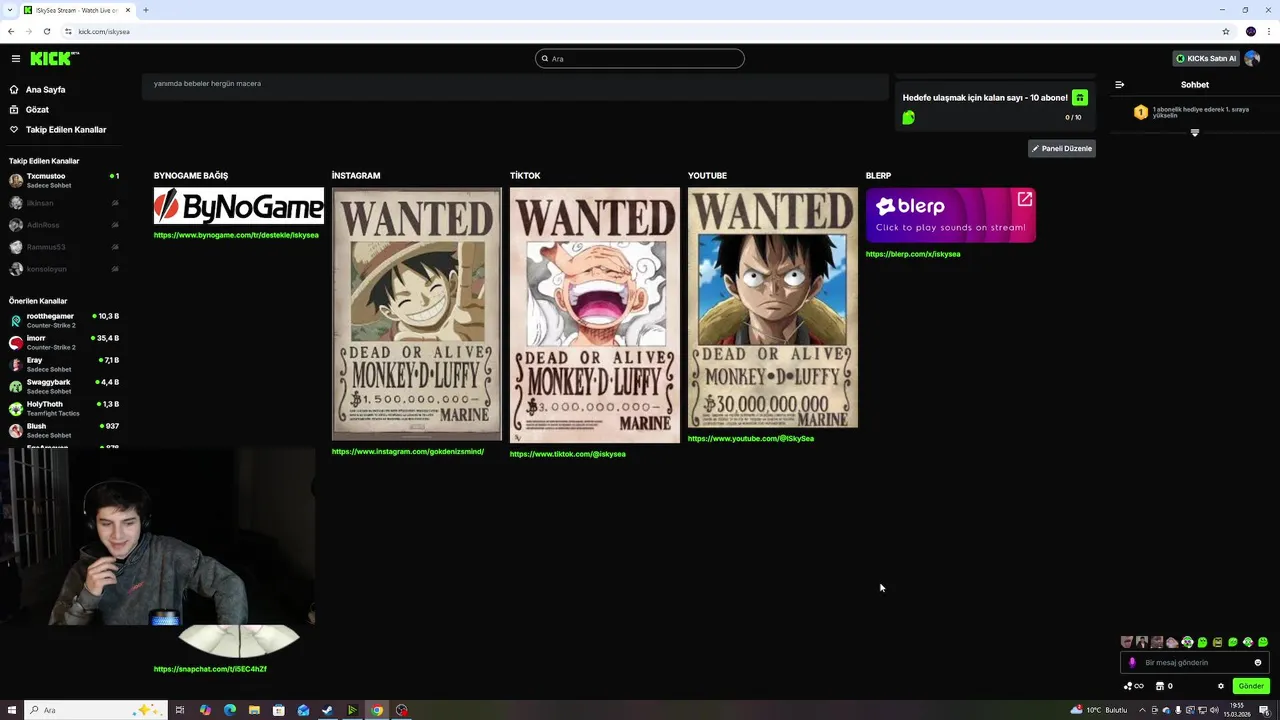
Task: Open the TikTok @iskysea link
Action: pyautogui.click(x=567, y=454)
